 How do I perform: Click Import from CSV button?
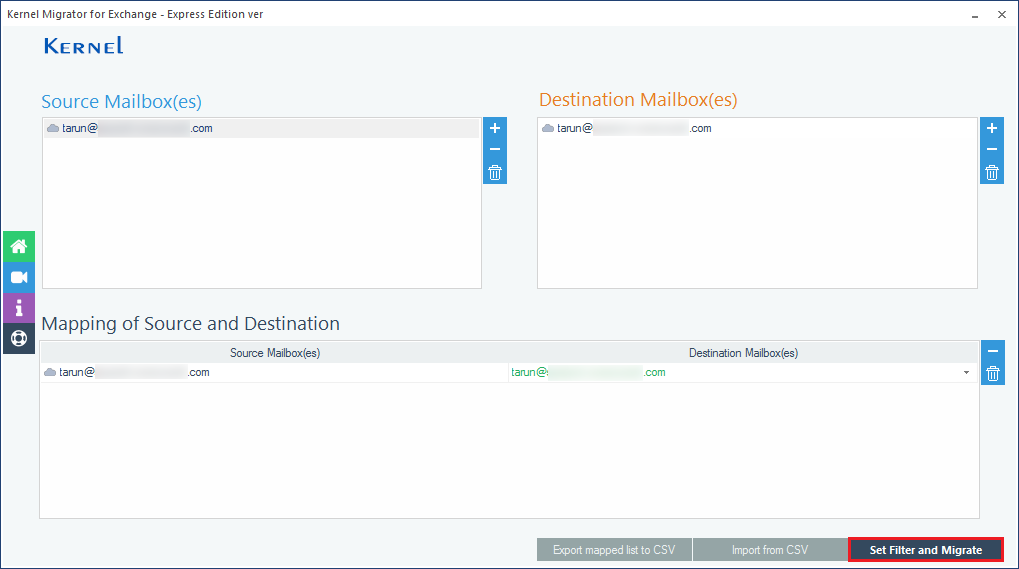pyautogui.click(x=769, y=550)
